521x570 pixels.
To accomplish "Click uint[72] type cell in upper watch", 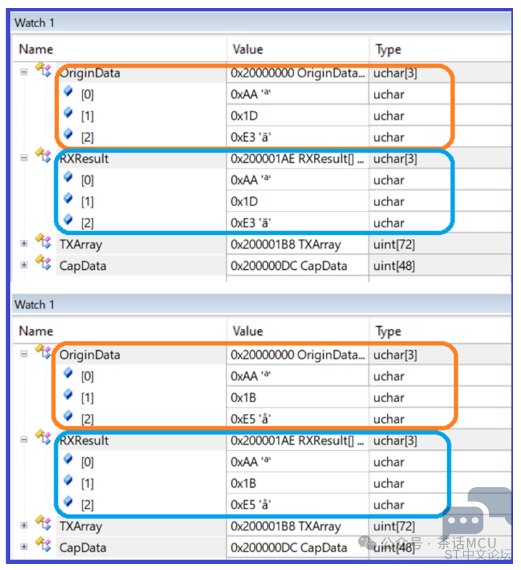I will coord(394,245).
